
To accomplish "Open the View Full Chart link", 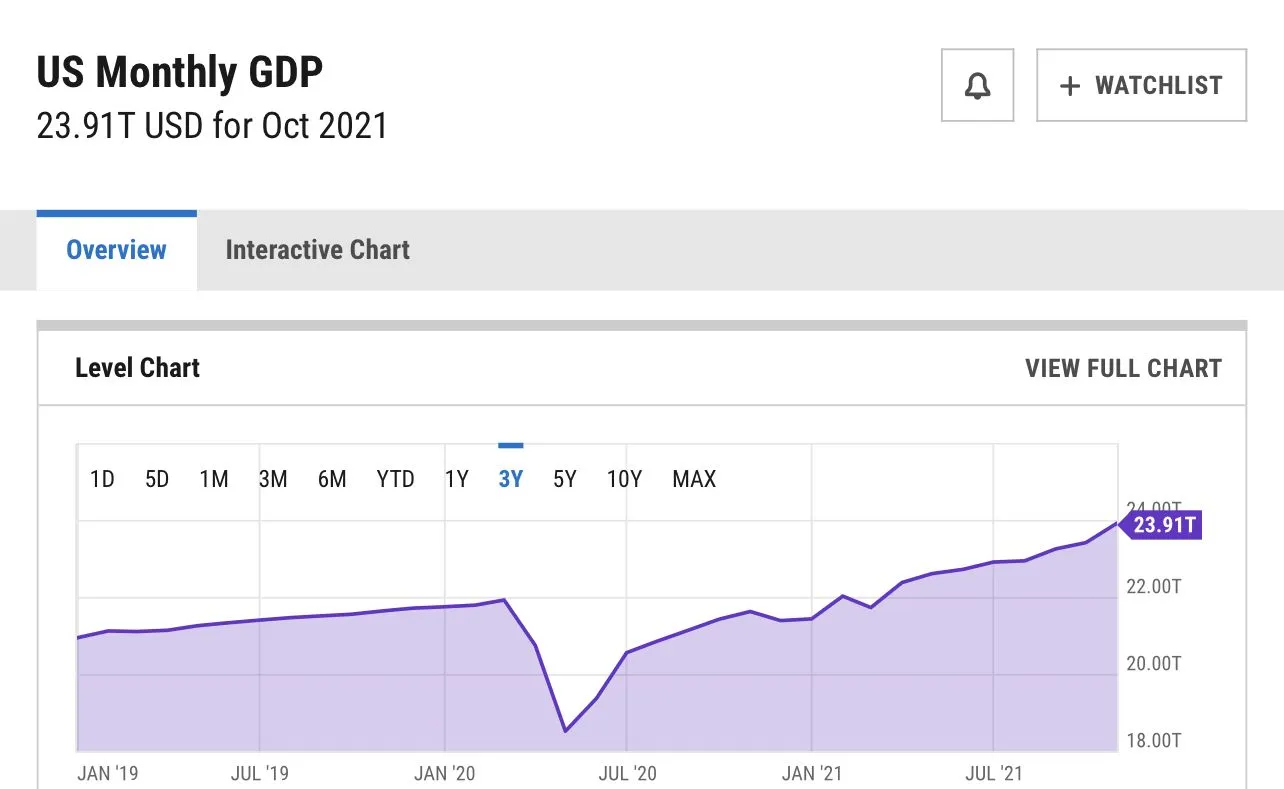I will 1123,368.
